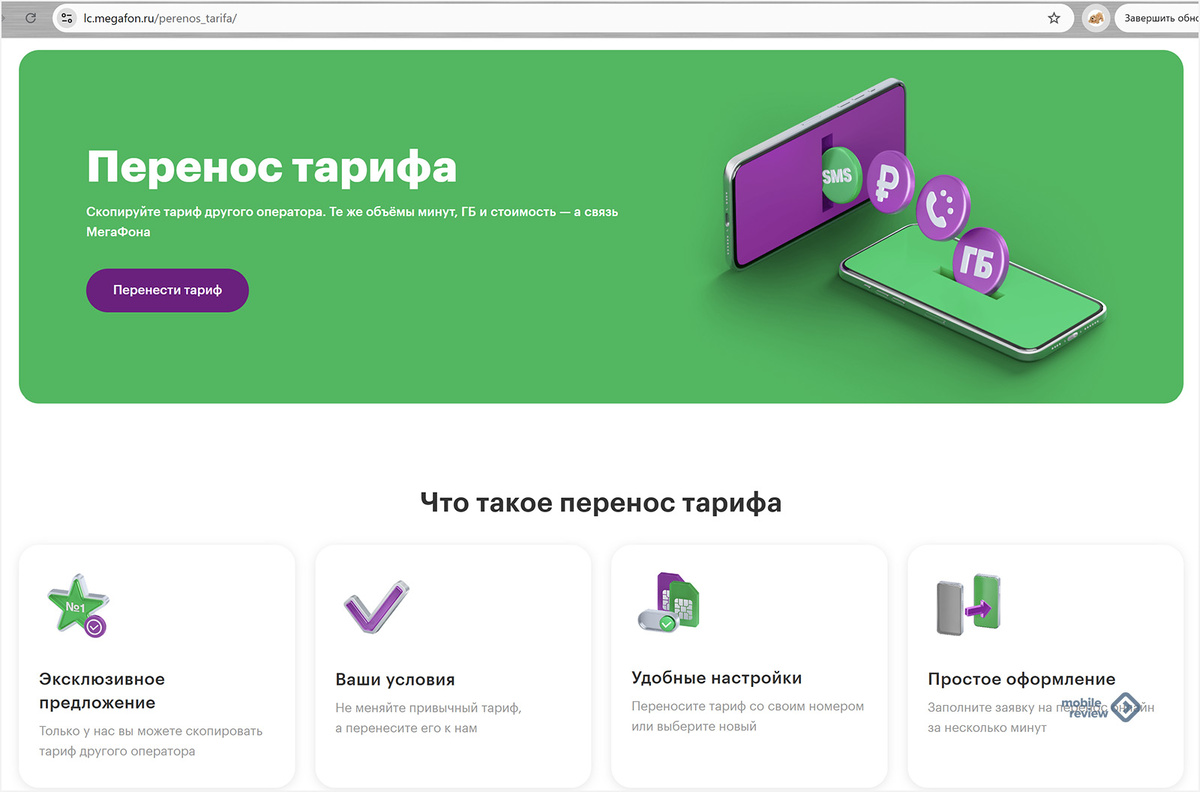Image resolution: width=1200 pixels, height=792 pixels.
Task: Click the SIM cards with toggle icon
Action: [x=670, y=603]
